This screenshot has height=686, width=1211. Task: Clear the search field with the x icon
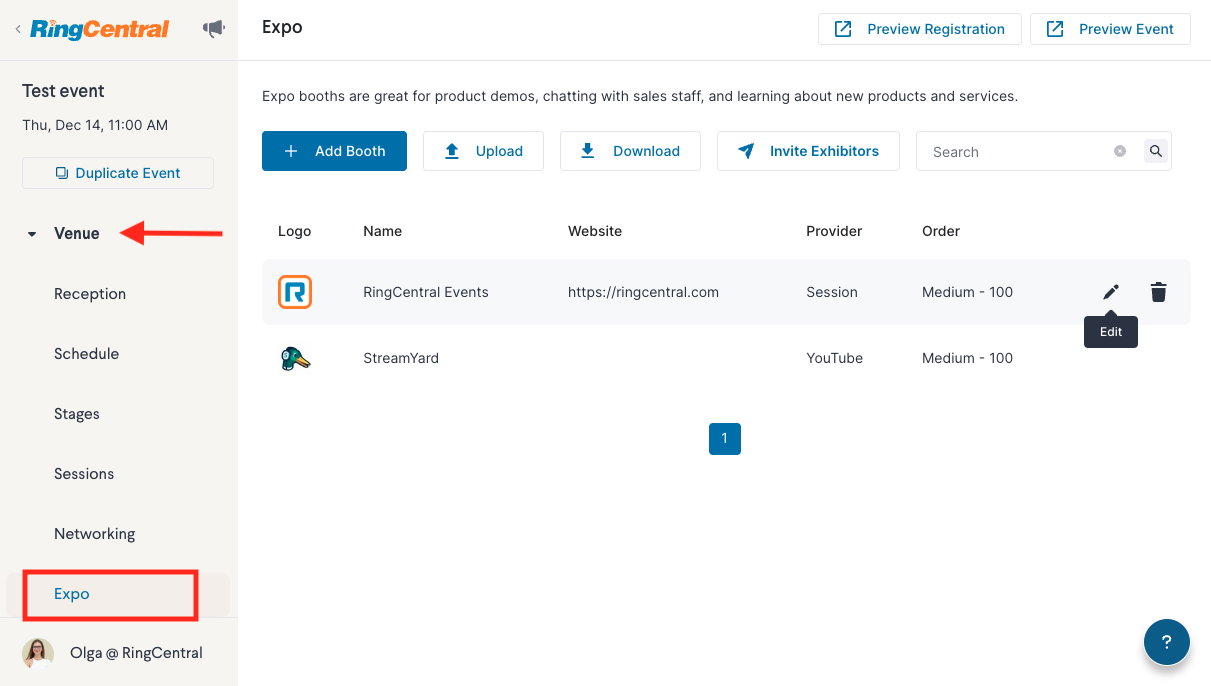click(x=1120, y=151)
